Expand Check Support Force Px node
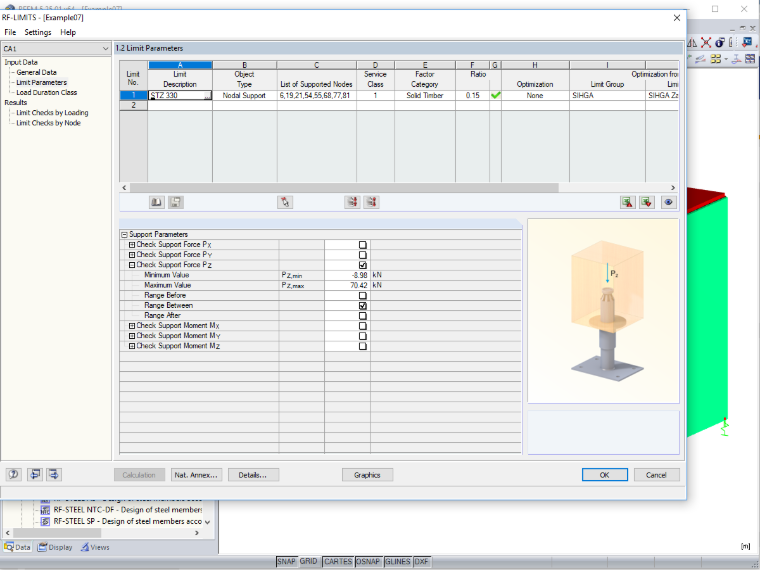The image size is (760, 570). [x=132, y=245]
